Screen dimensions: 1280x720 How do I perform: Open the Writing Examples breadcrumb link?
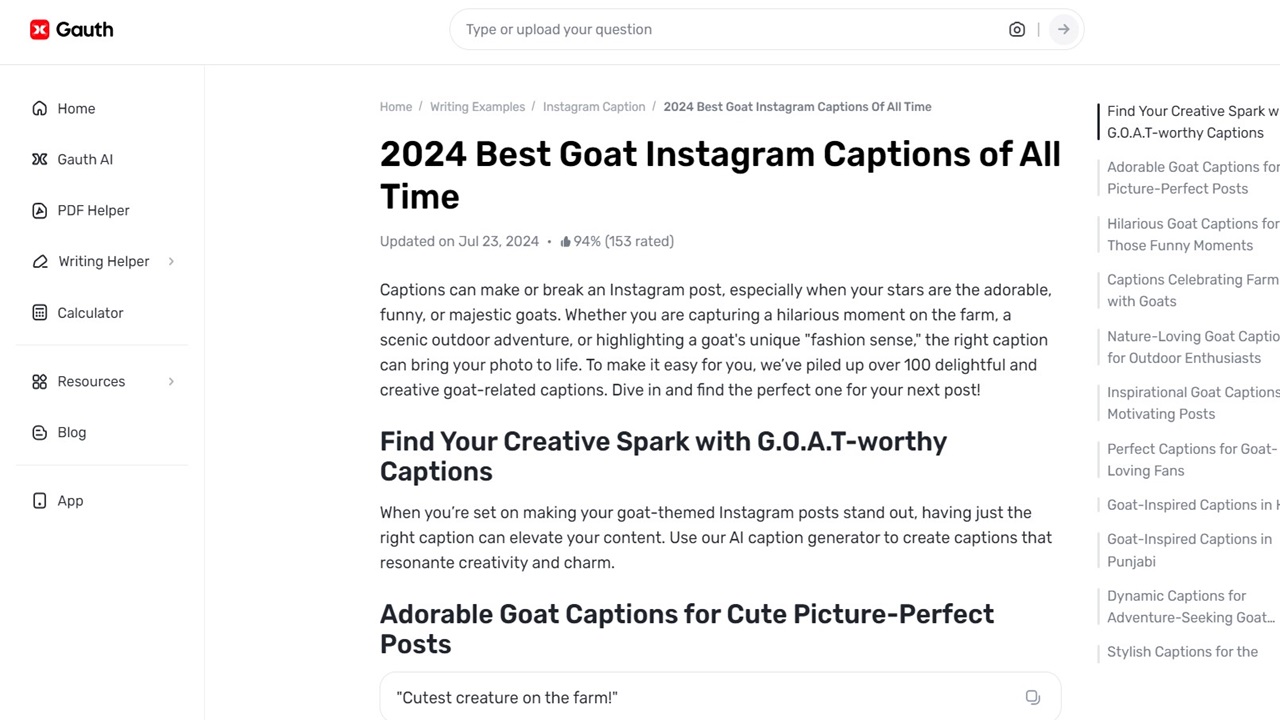point(477,106)
